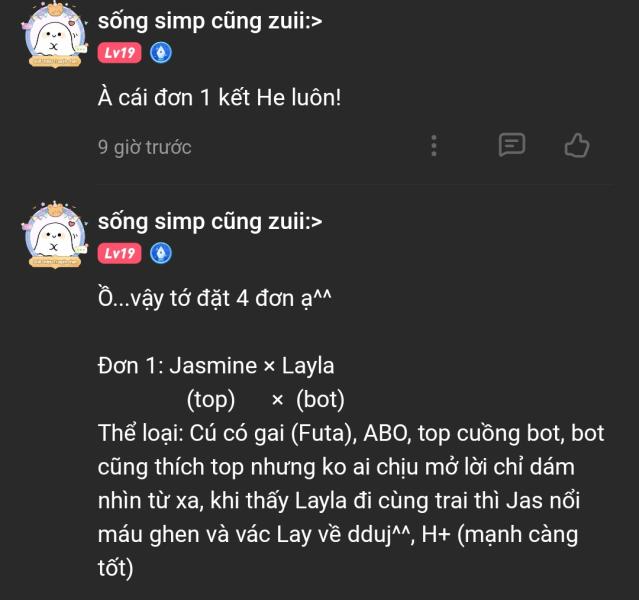The height and width of the screenshot is (600, 639).
Task: Open first commenter's ghost avatar
Action: pyautogui.click(x=55, y=36)
